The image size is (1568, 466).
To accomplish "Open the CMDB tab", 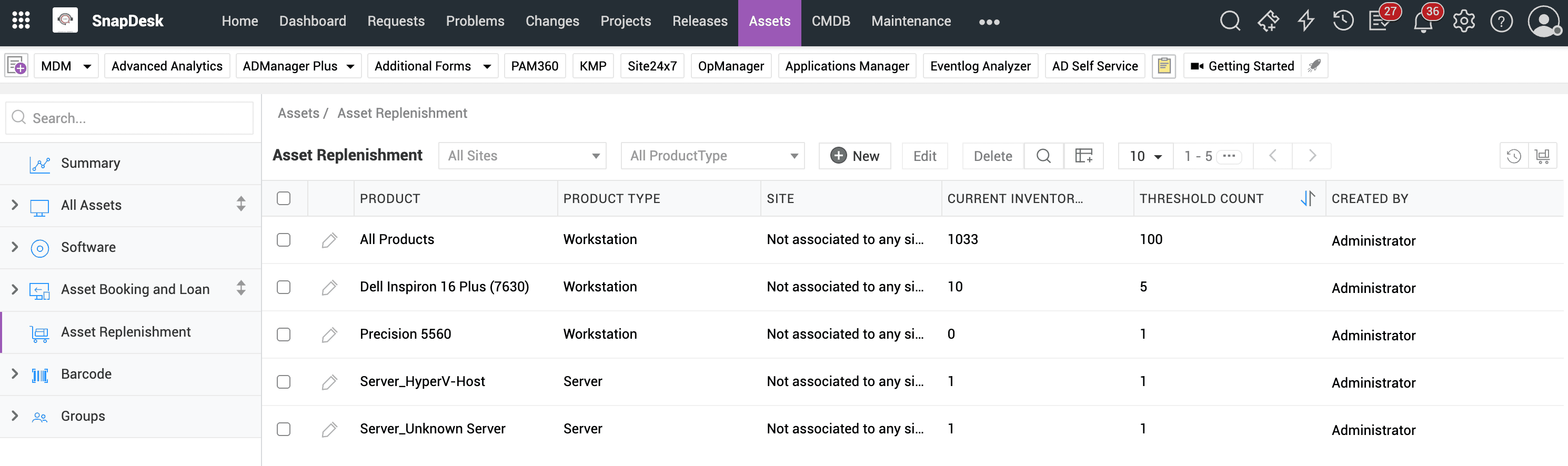I will [x=830, y=21].
